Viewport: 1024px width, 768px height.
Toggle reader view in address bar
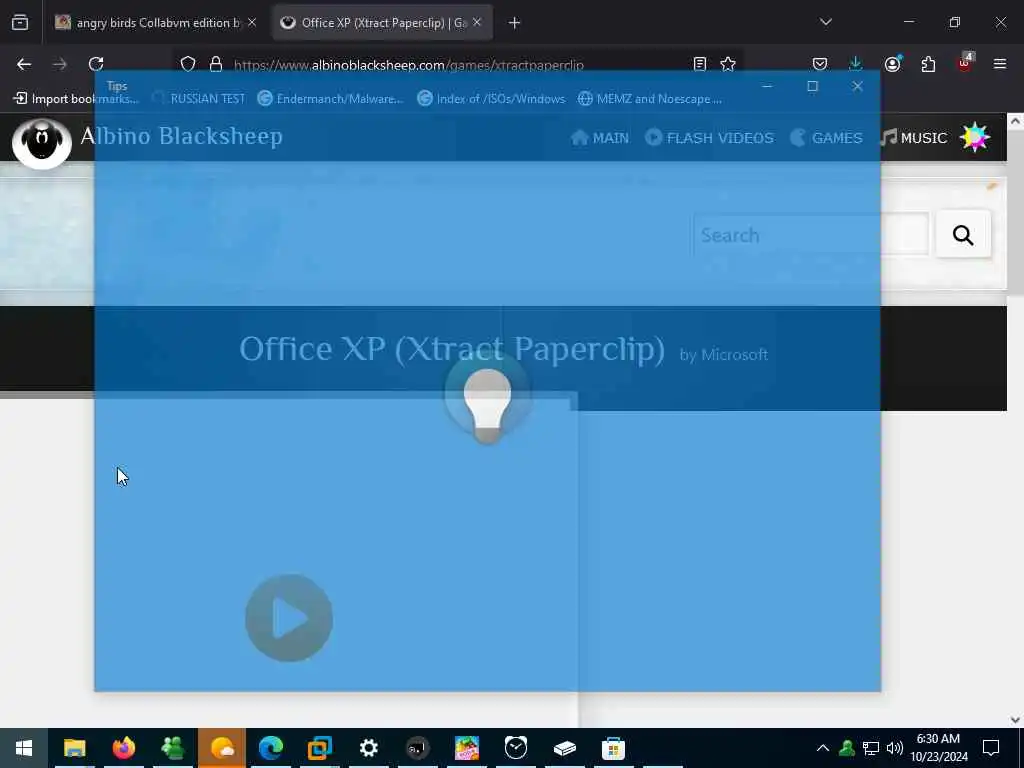coord(699,64)
